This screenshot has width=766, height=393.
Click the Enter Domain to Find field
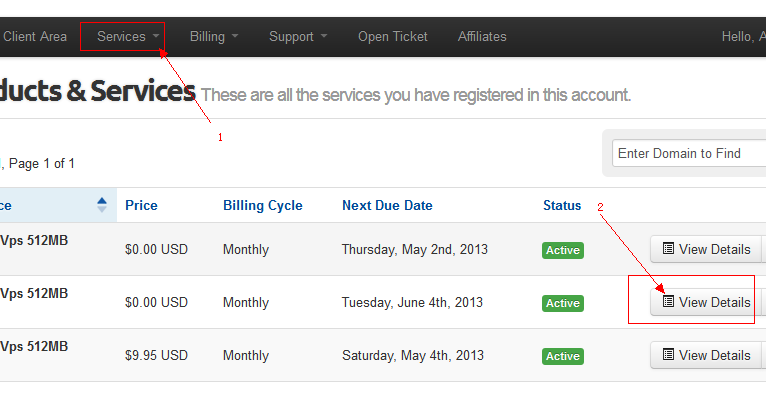(689, 153)
